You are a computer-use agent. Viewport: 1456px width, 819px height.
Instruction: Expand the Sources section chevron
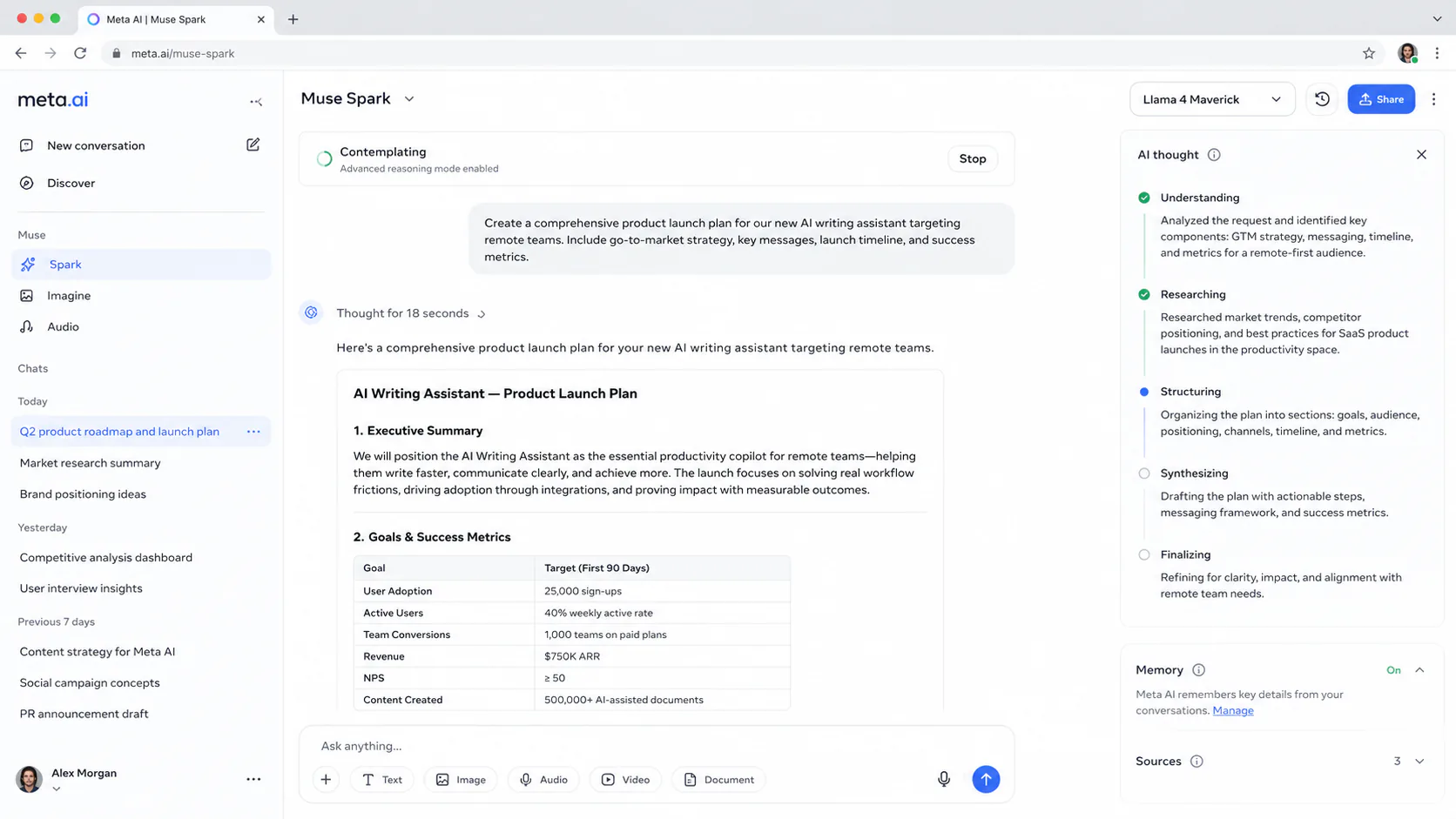point(1419,762)
